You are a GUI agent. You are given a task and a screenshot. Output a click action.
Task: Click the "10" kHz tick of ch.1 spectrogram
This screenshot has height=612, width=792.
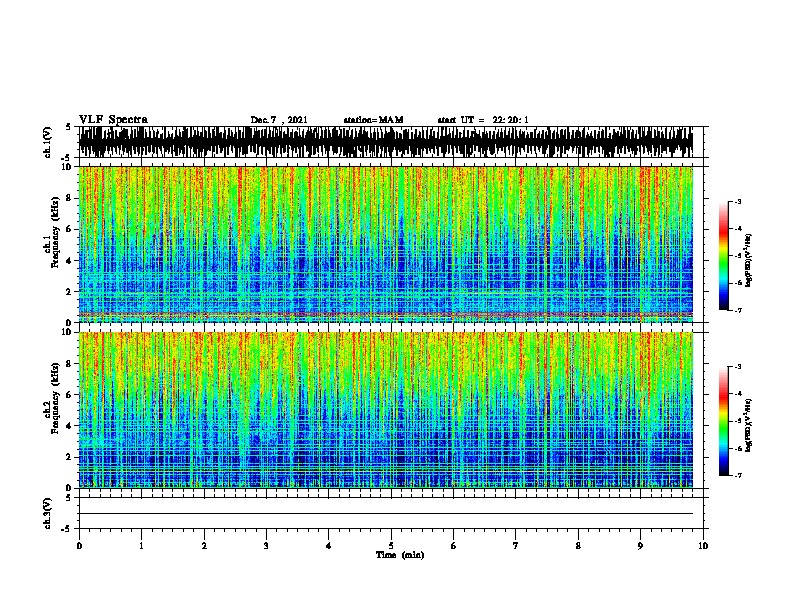point(68,167)
